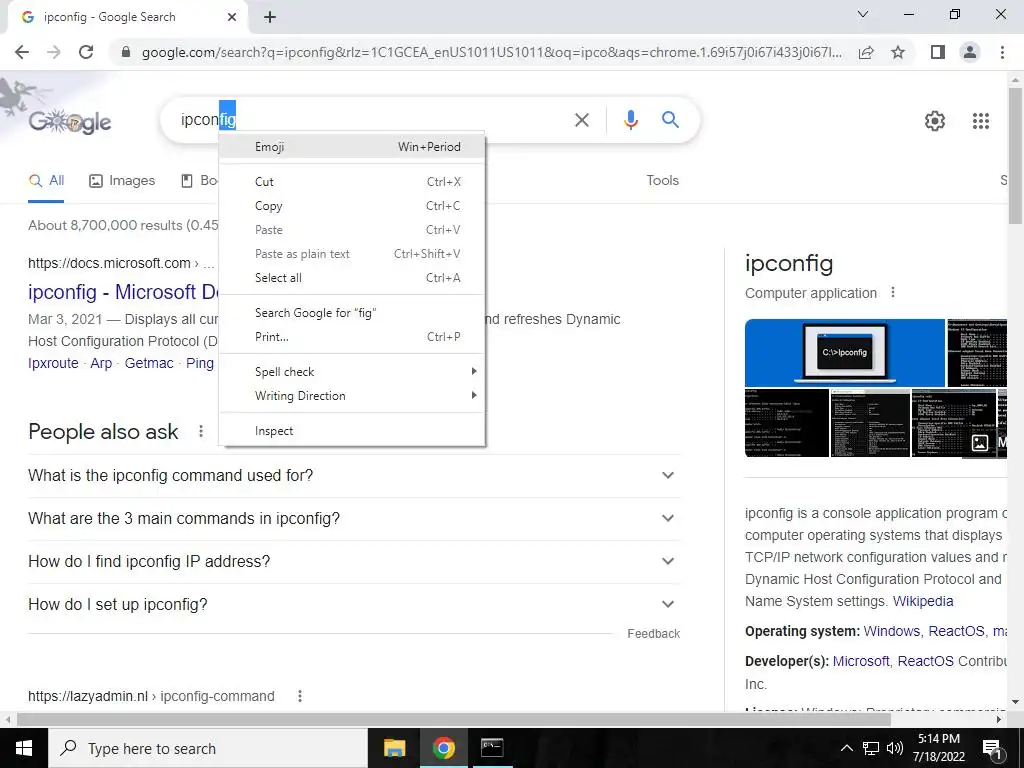Reload the page with the refresh icon

86,52
